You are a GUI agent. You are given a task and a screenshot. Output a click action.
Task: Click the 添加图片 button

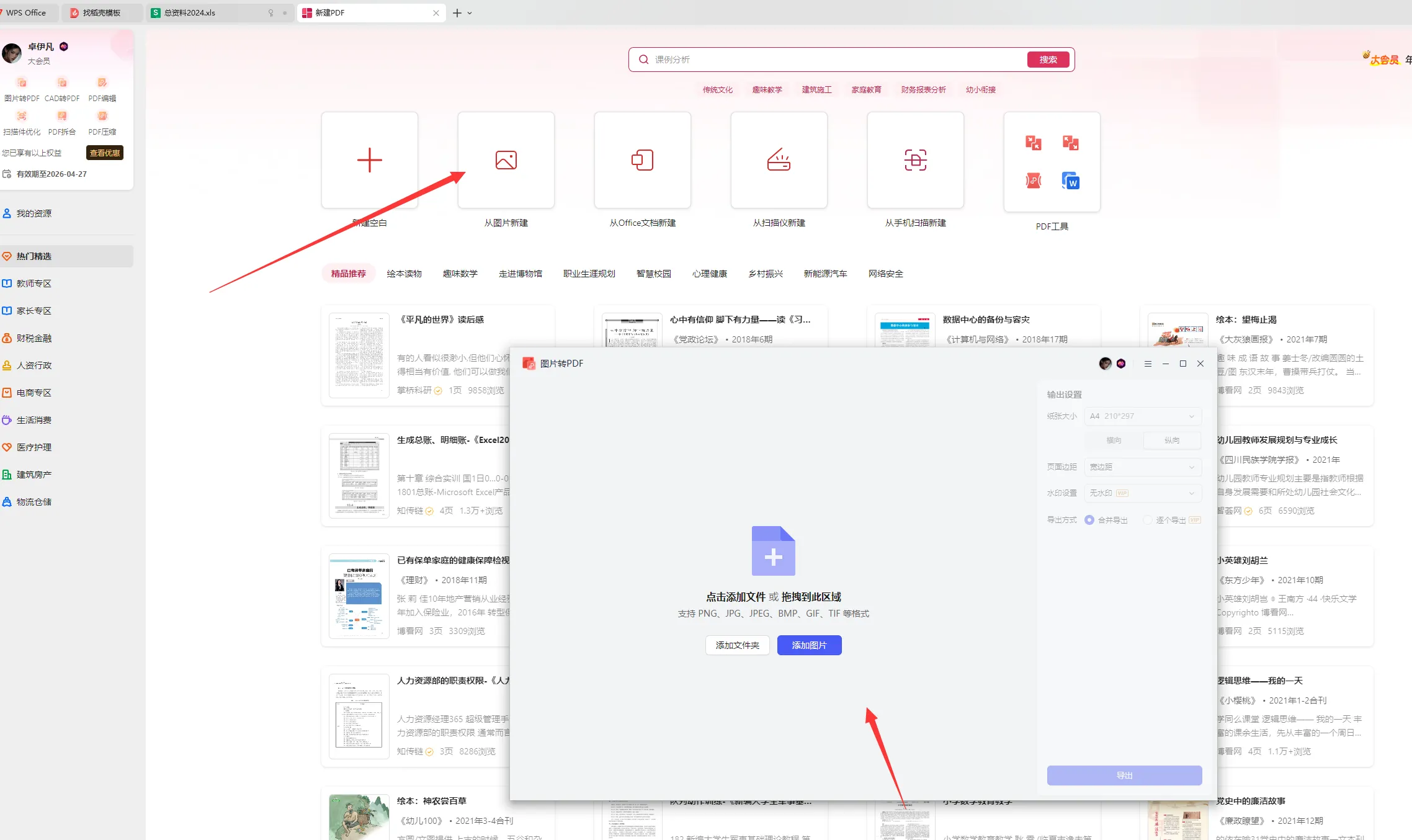[809, 645]
